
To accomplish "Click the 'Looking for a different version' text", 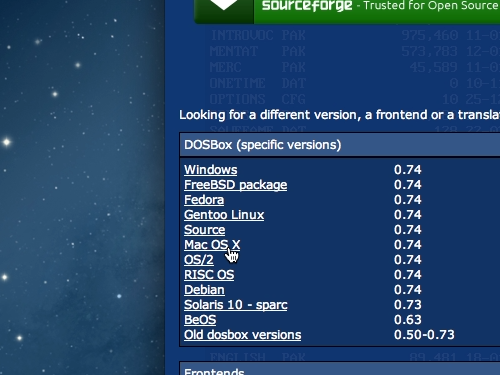I will (x=339, y=115).
